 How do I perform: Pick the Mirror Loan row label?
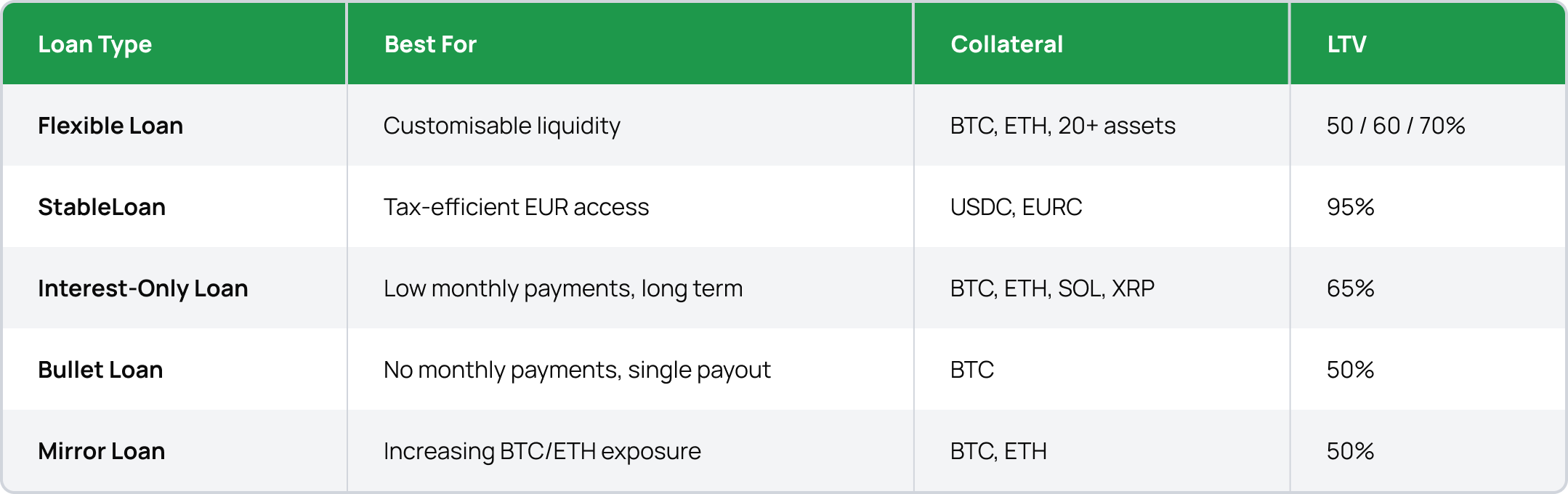102,451
